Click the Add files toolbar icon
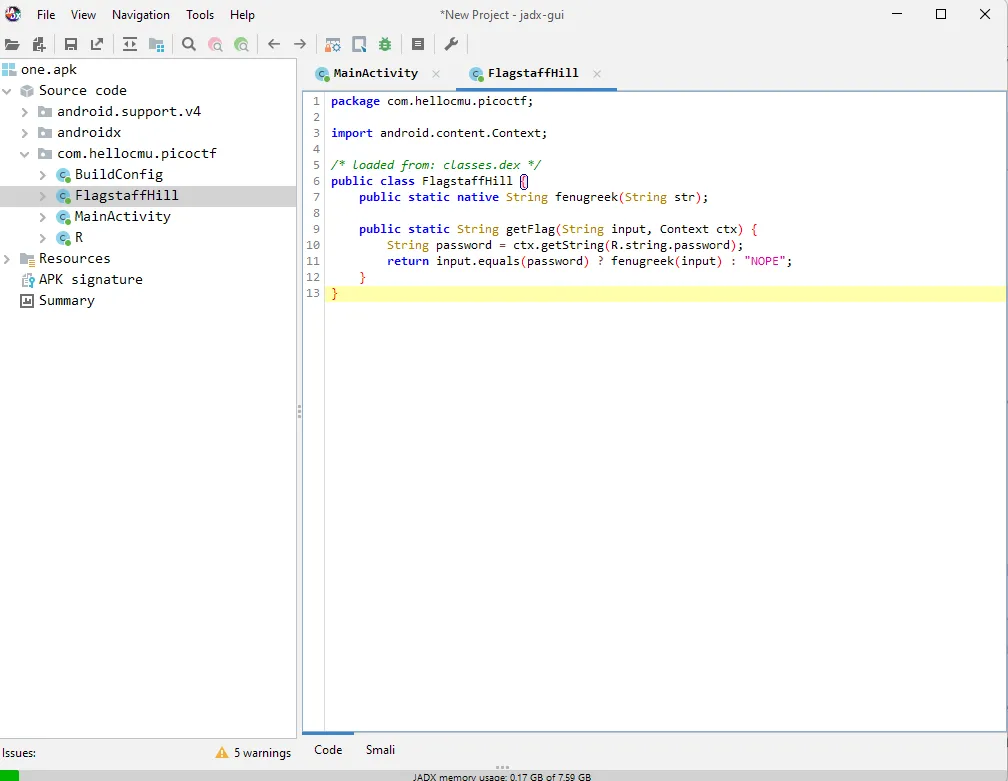1008x781 pixels. tap(39, 44)
